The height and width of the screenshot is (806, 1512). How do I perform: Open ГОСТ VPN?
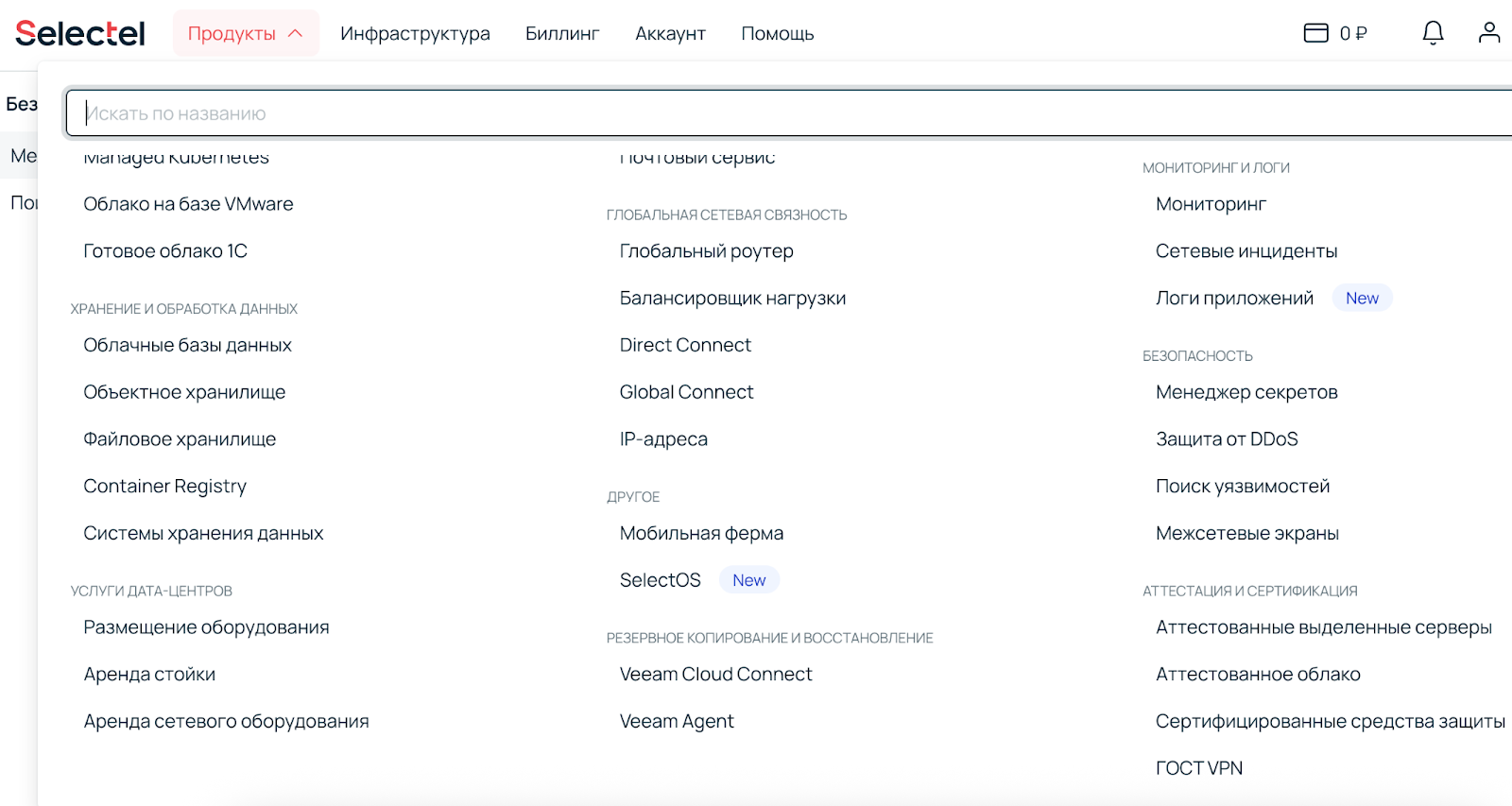click(1199, 768)
